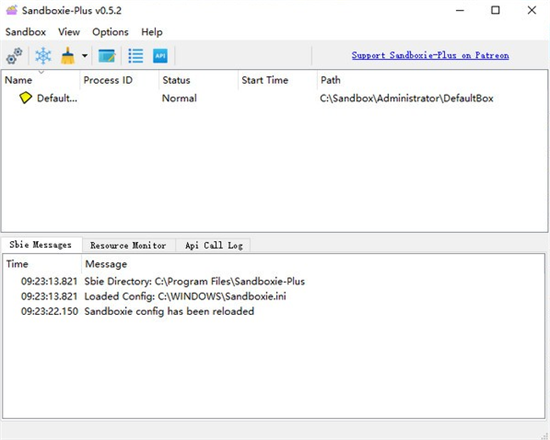Maximize the Sandboxie-Plus window

[x=495, y=10]
